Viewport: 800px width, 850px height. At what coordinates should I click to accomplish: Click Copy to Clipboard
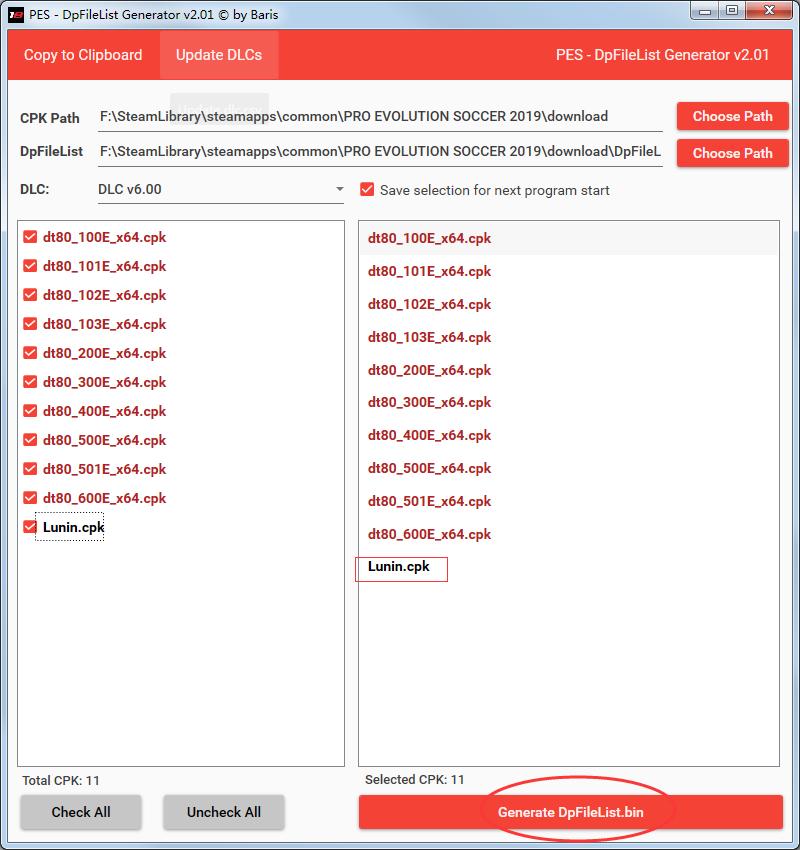click(x=83, y=55)
